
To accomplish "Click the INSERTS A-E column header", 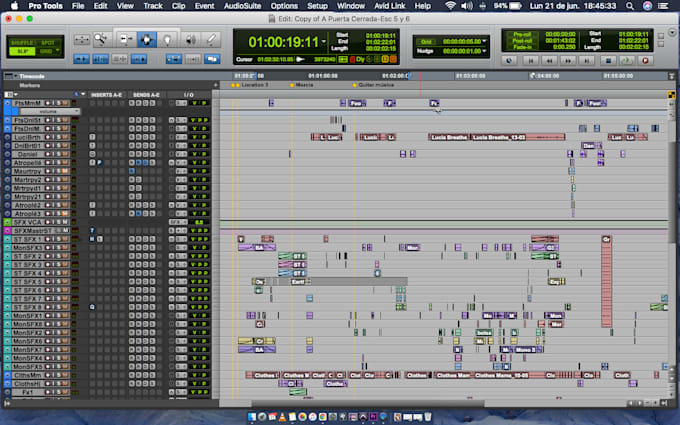I will (106, 95).
